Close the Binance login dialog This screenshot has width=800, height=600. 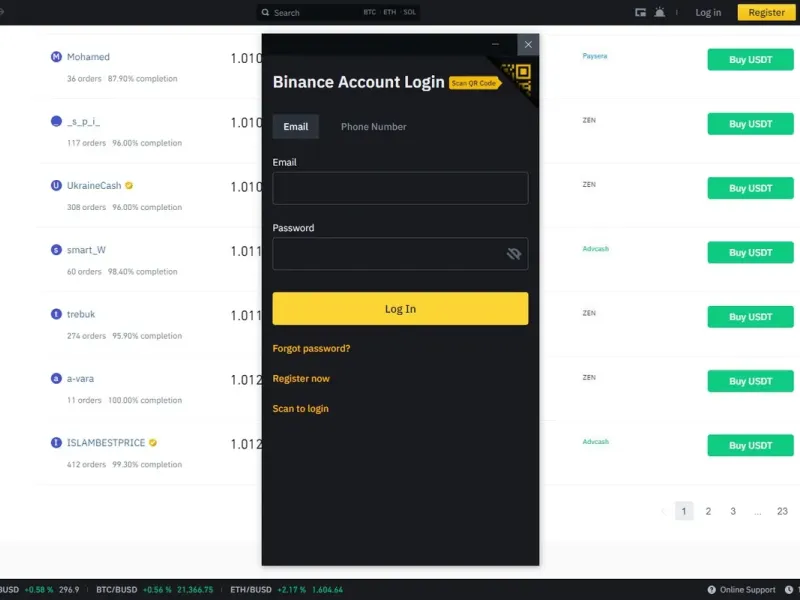528,44
